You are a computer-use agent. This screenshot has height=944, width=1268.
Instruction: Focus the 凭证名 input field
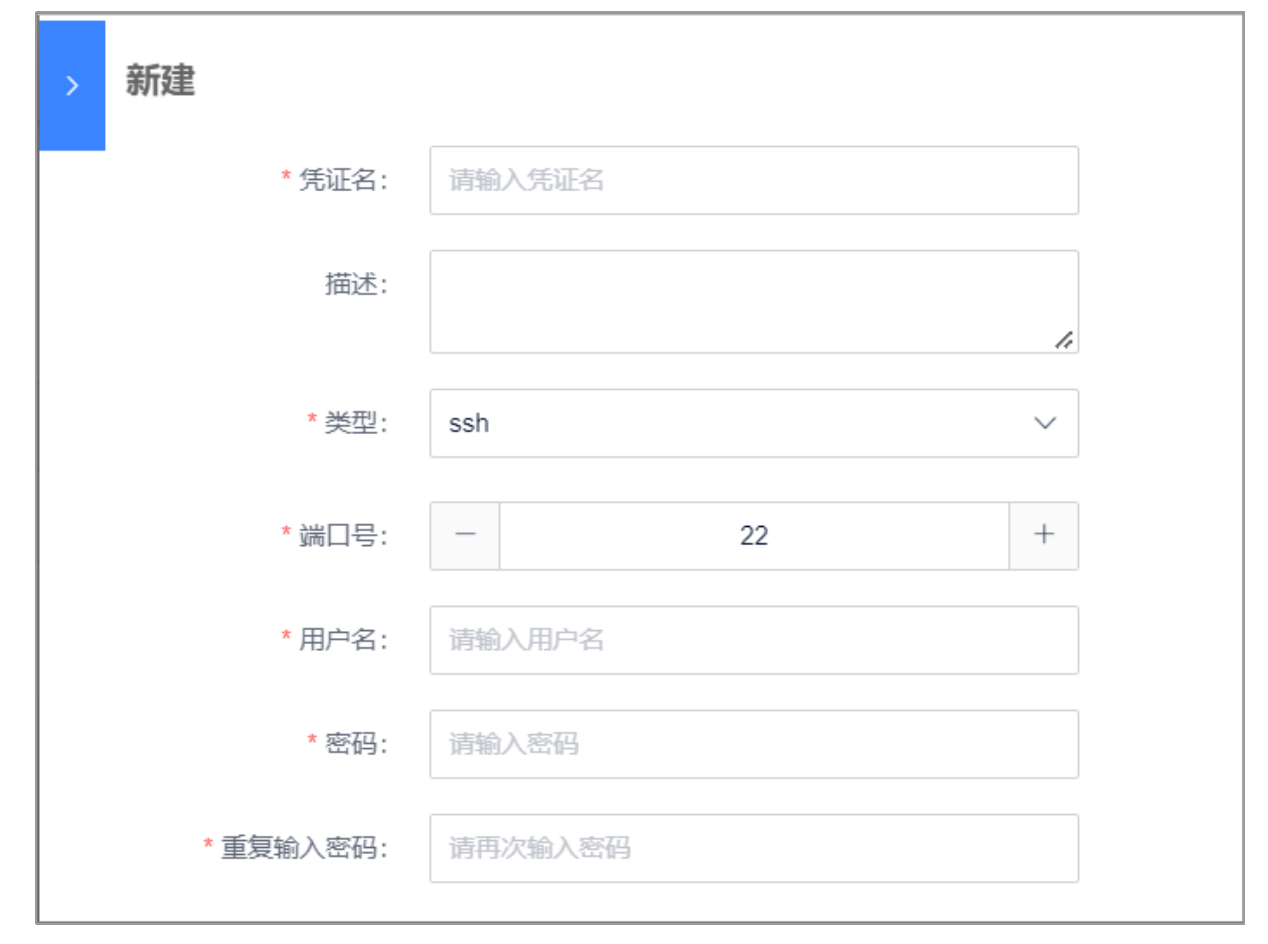point(754,180)
